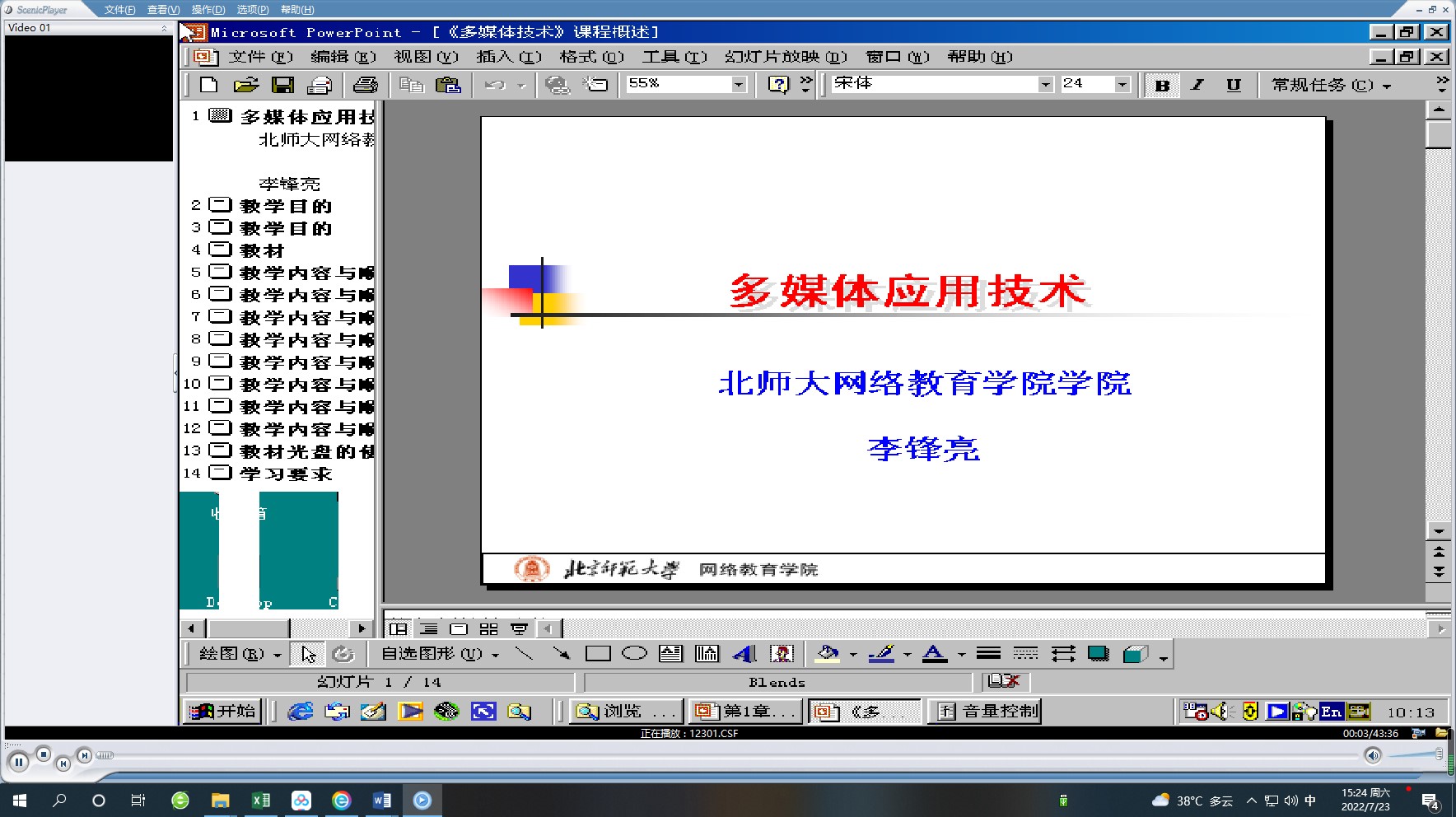Image resolution: width=1456 pixels, height=817 pixels.
Task: Open the 视图 menu
Action: [426, 57]
